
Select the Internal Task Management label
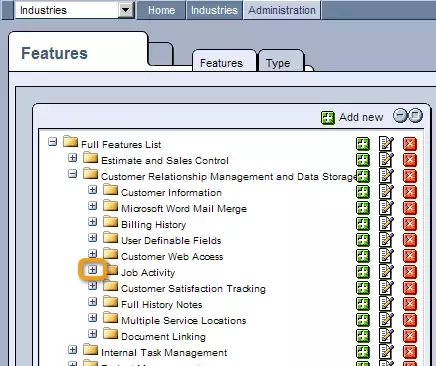tap(164, 352)
